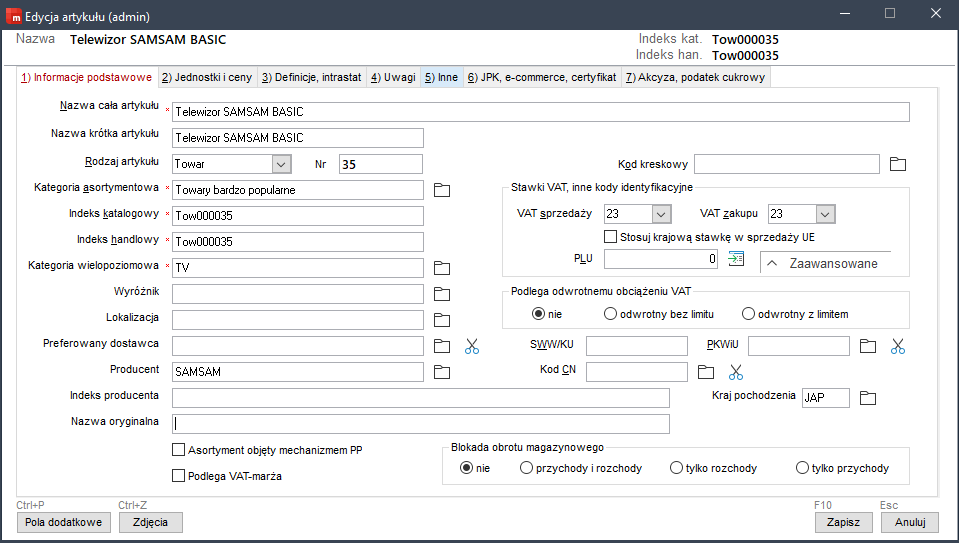
Task: Click the red app icon in title bar
Action: coord(13,16)
